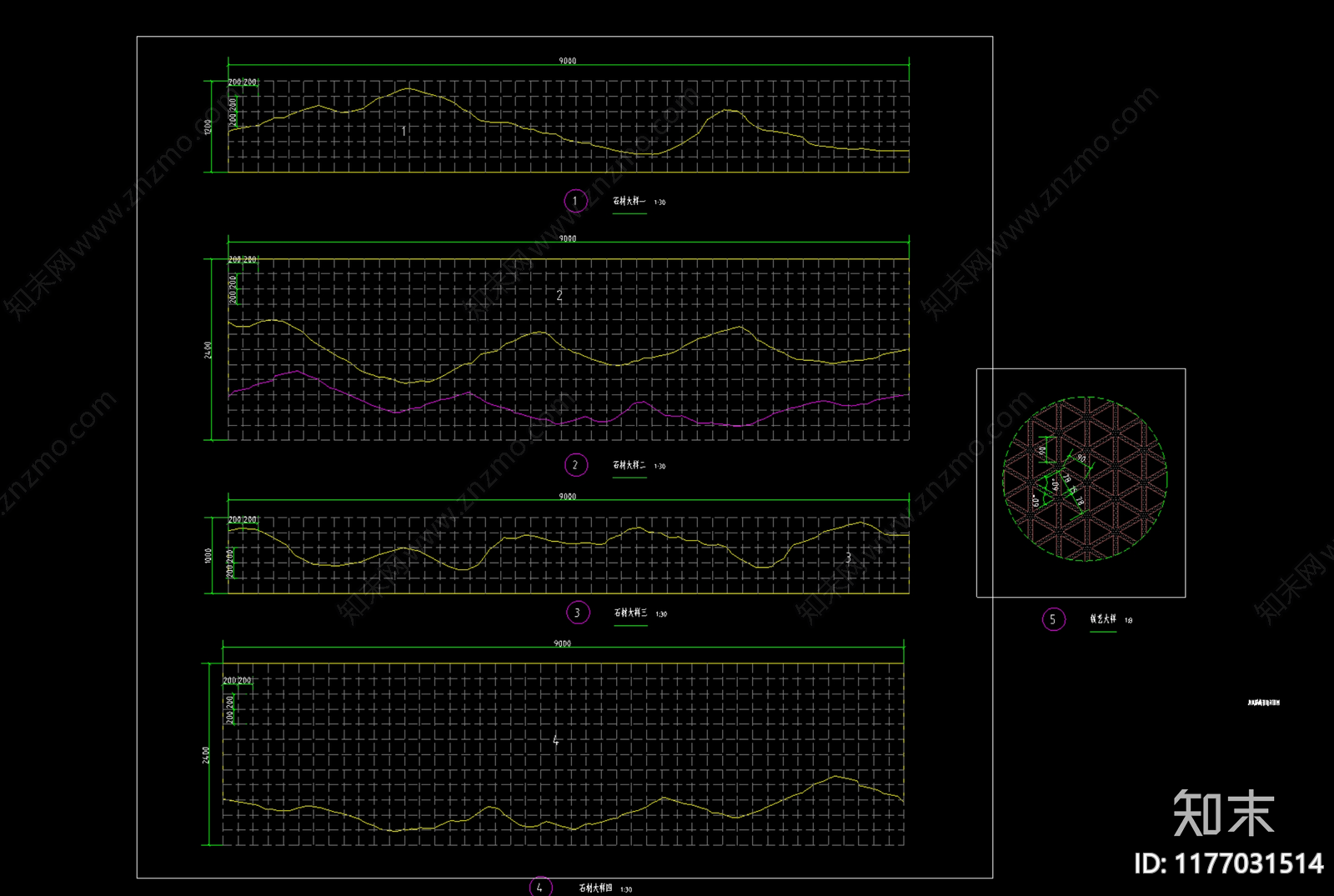Image resolution: width=1334 pixels, height=896 pixels.
Task: Select the title text 石材大样四
Action: [595, 888]
